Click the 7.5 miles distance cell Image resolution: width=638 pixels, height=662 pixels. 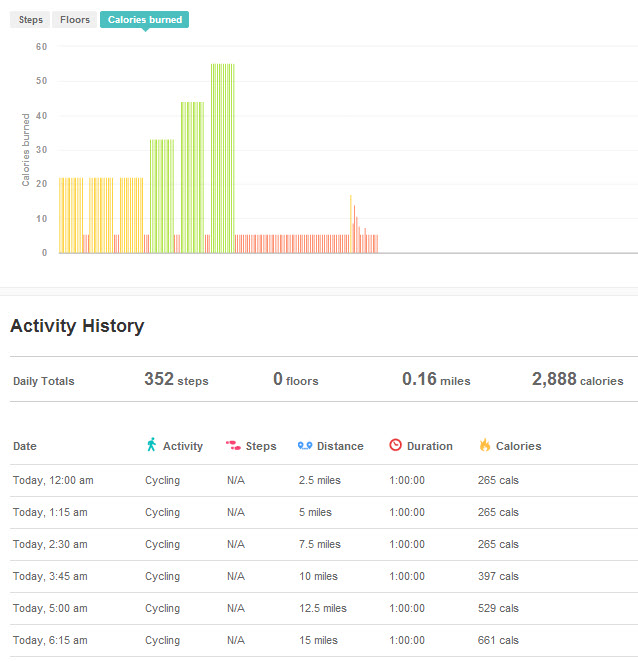tap(320, 545)
